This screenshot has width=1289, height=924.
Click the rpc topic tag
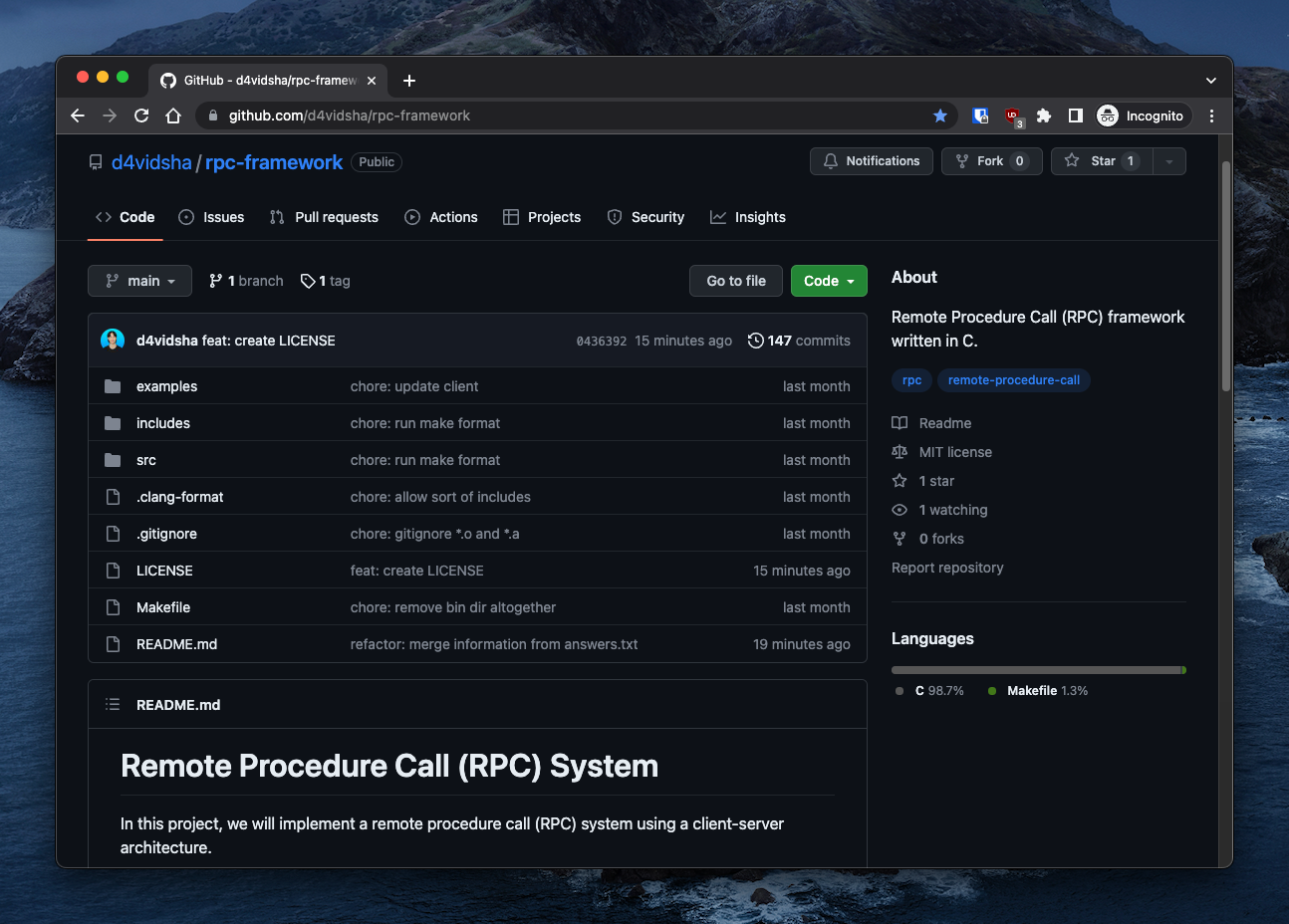coord(911,380)
